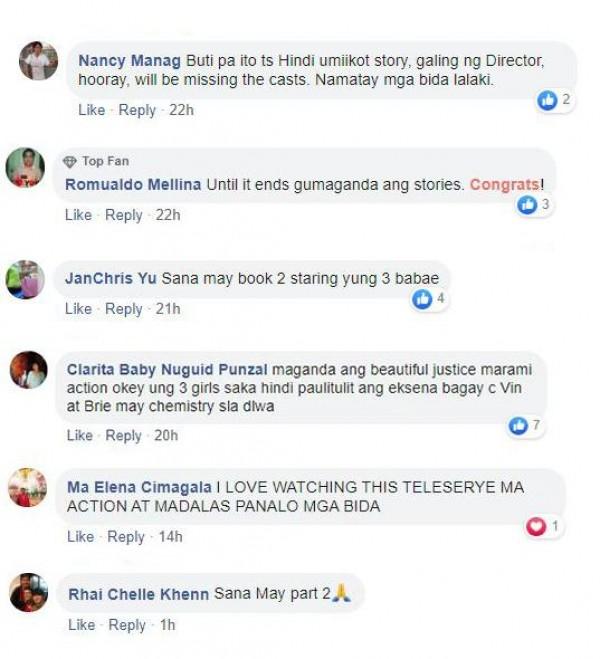
Task: Click JanChris Yu's profile photo
Action: click(x=25, y=279)
